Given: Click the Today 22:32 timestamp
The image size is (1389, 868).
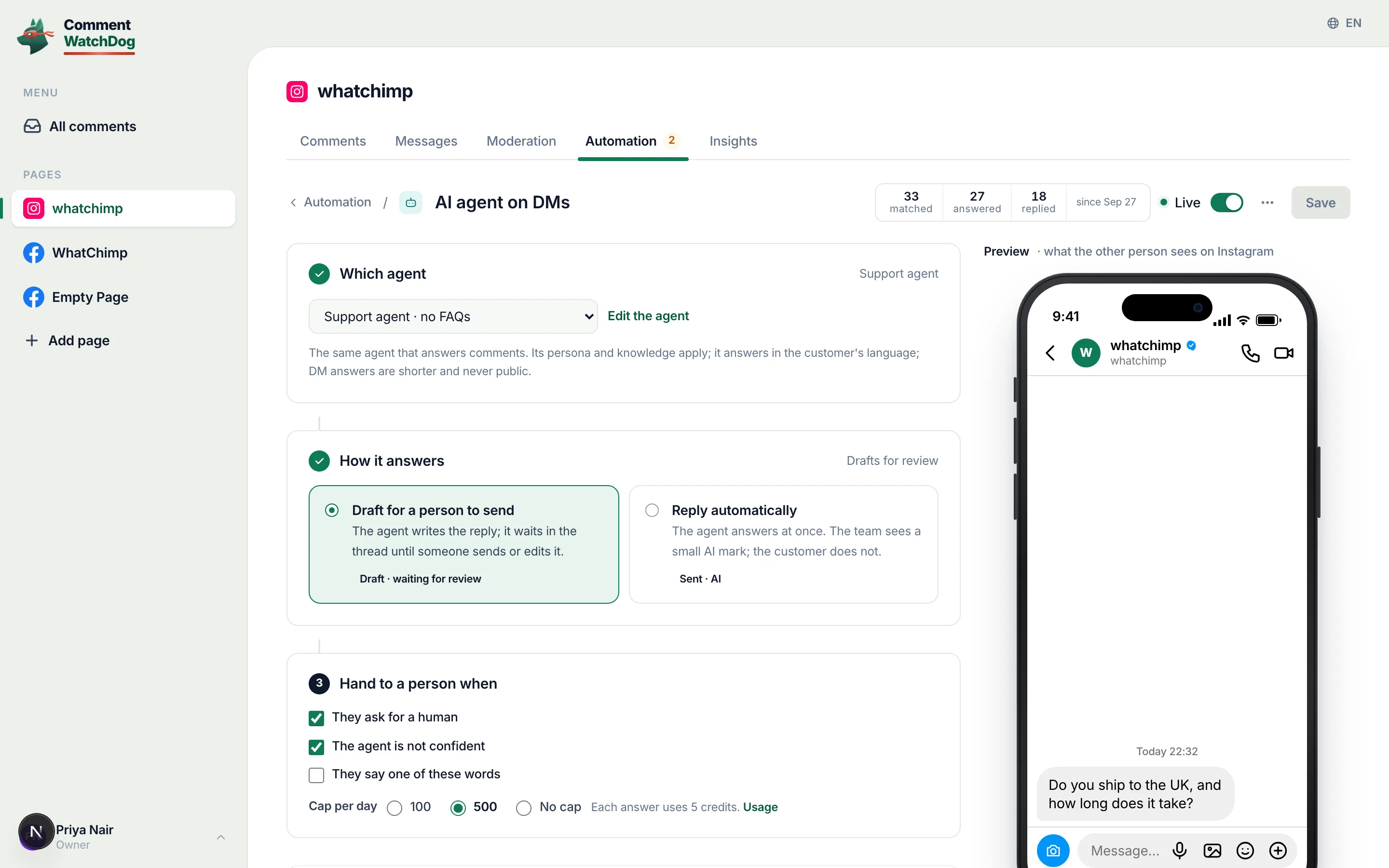Looking at the screenshot, I should [1167, 751].
